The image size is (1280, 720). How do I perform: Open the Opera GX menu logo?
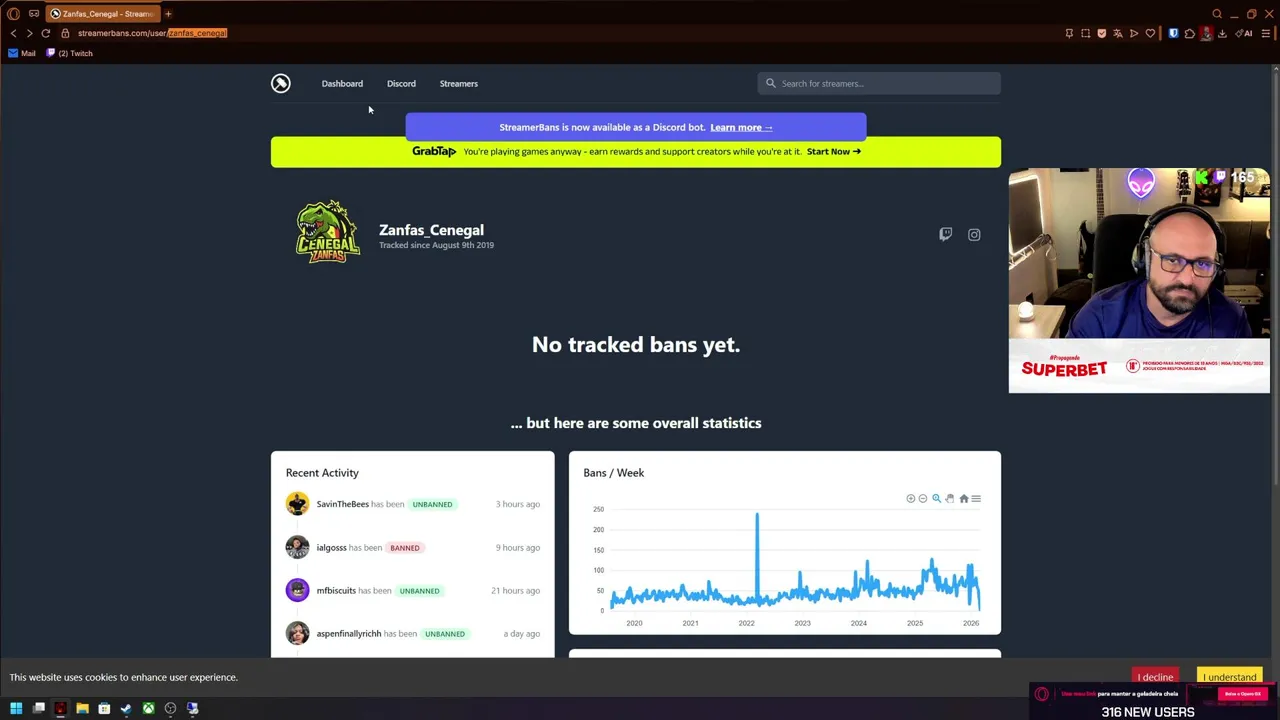pos(13,14)
